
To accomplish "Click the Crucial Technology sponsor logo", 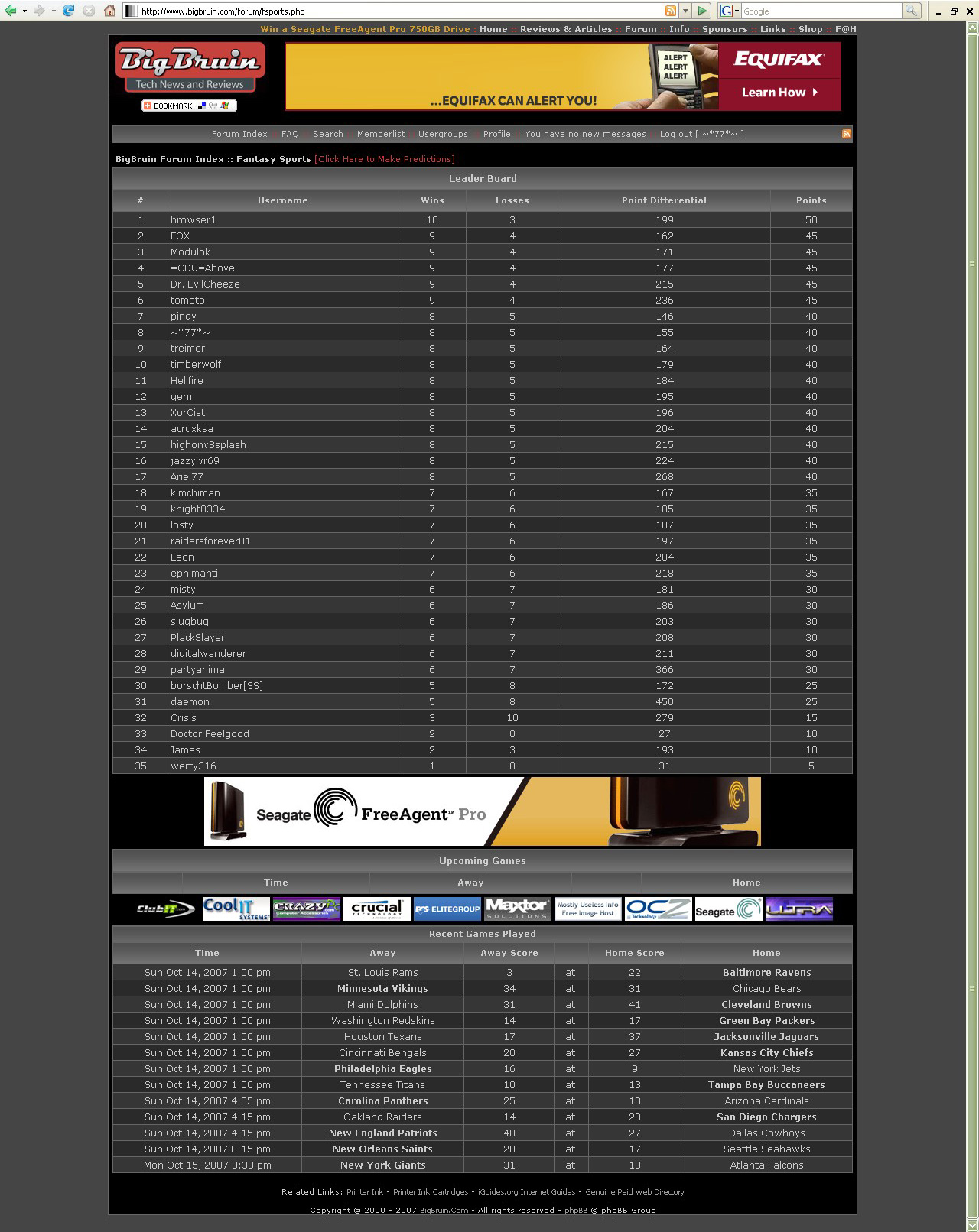I will [x=376, y=909].
